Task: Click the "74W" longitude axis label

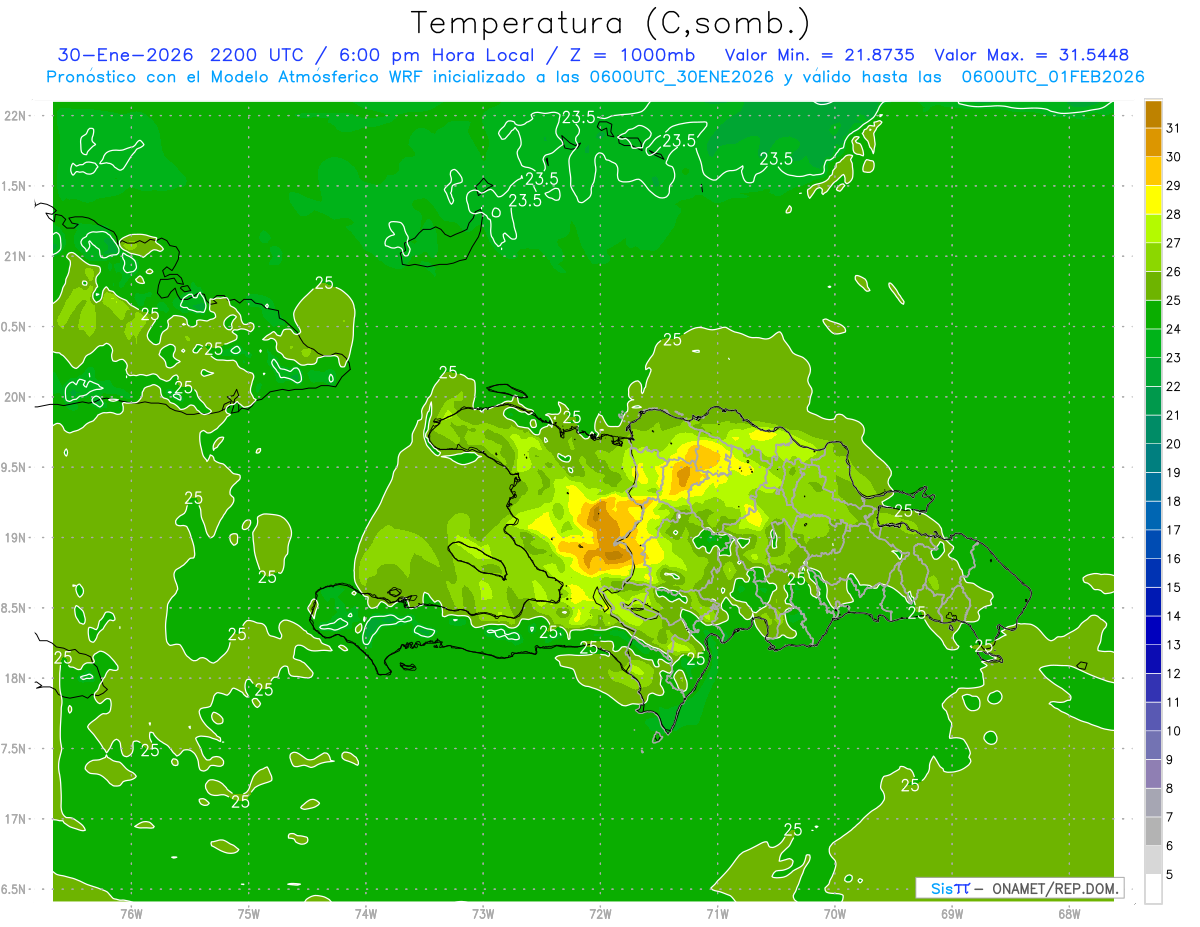Action: pos(366,913)
